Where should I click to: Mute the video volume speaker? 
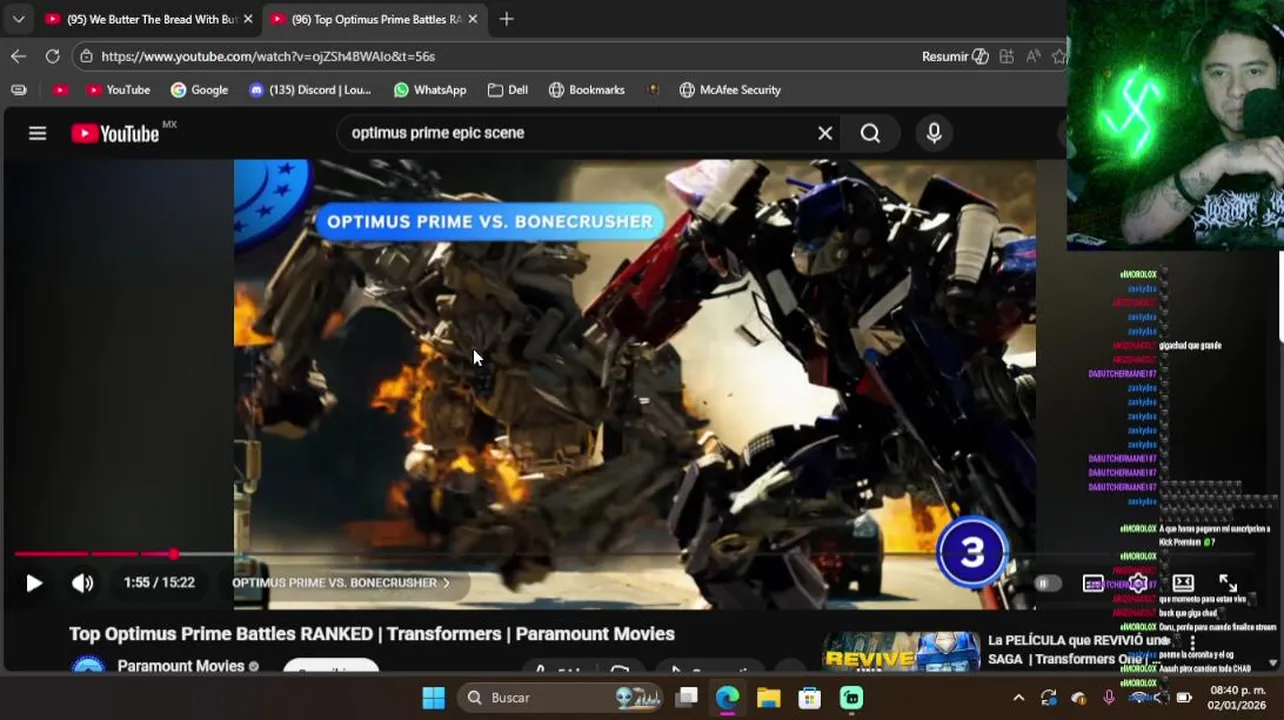[x=82, y=583]
